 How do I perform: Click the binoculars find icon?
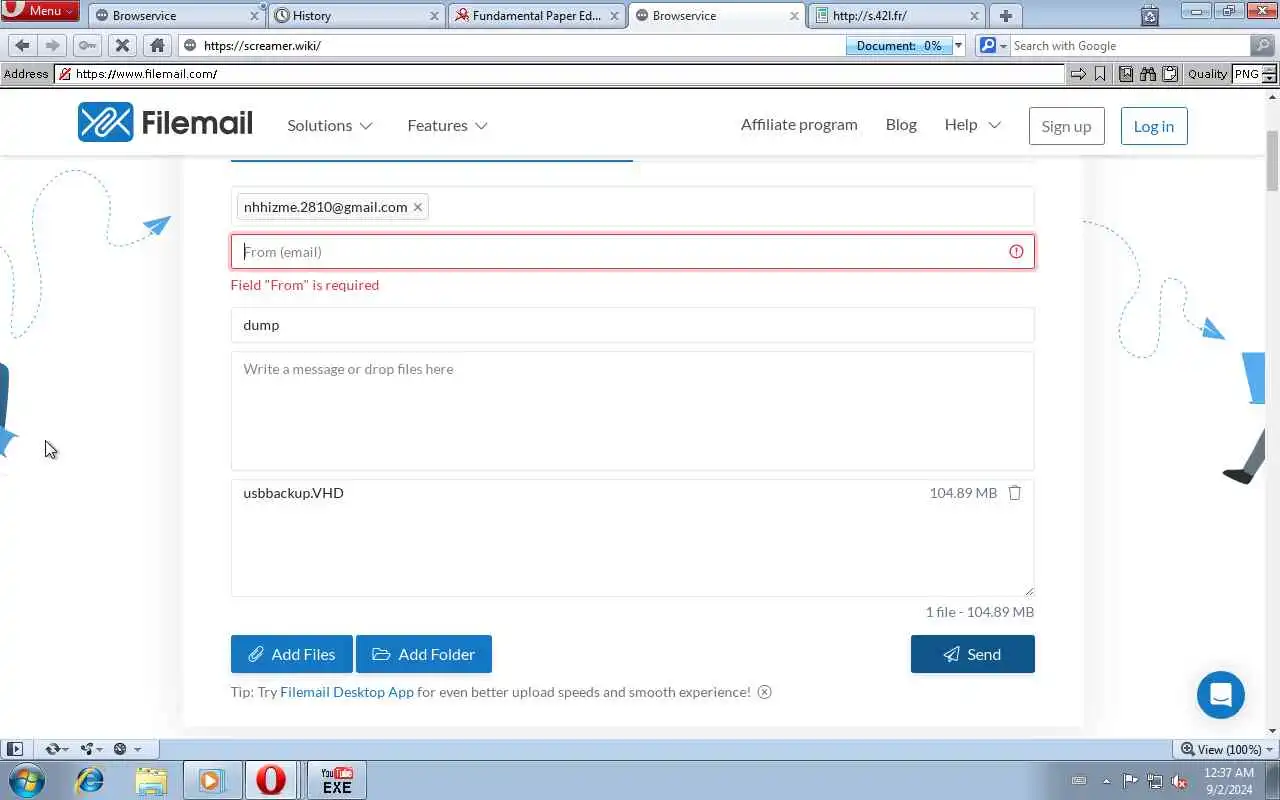coord(1147,74)
